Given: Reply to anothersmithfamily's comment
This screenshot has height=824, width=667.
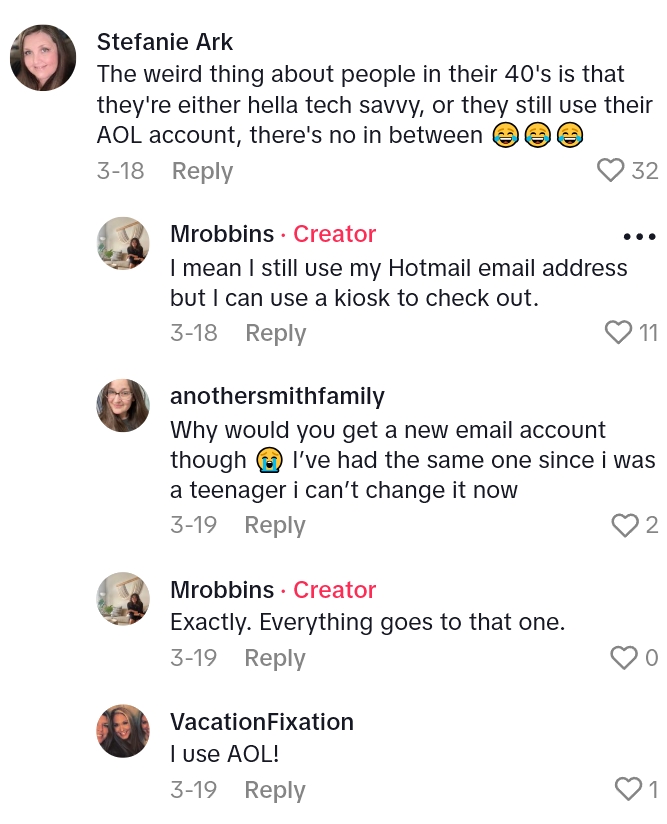Looking at the screenshot, I should pos(275,525).
